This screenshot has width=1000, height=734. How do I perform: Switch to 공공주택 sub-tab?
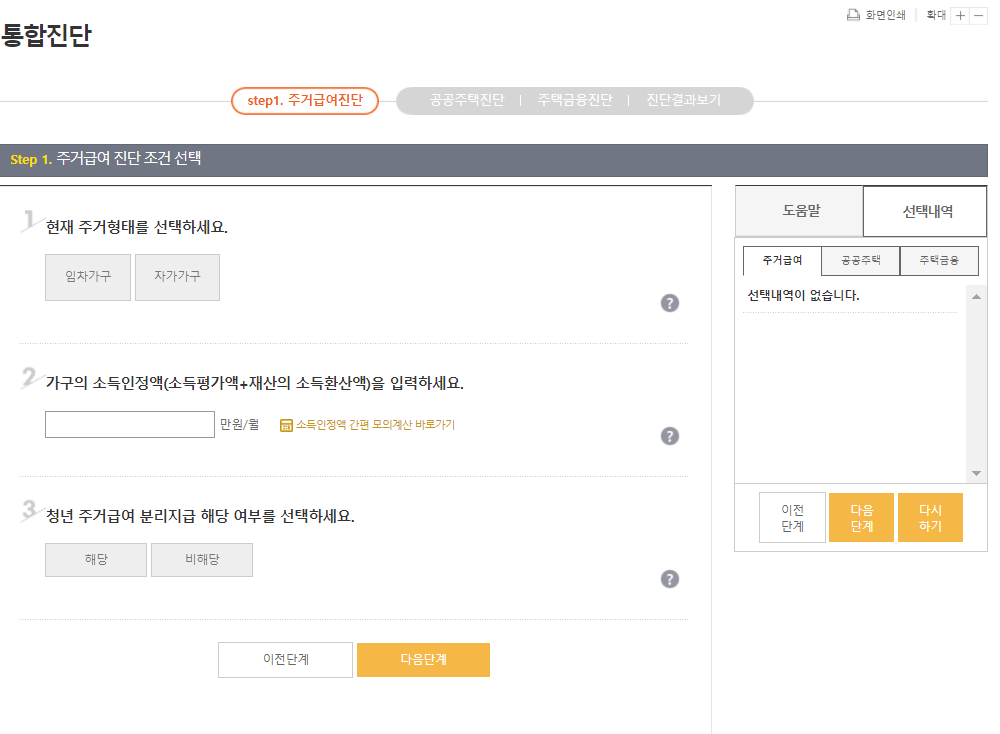coord(860,260)
